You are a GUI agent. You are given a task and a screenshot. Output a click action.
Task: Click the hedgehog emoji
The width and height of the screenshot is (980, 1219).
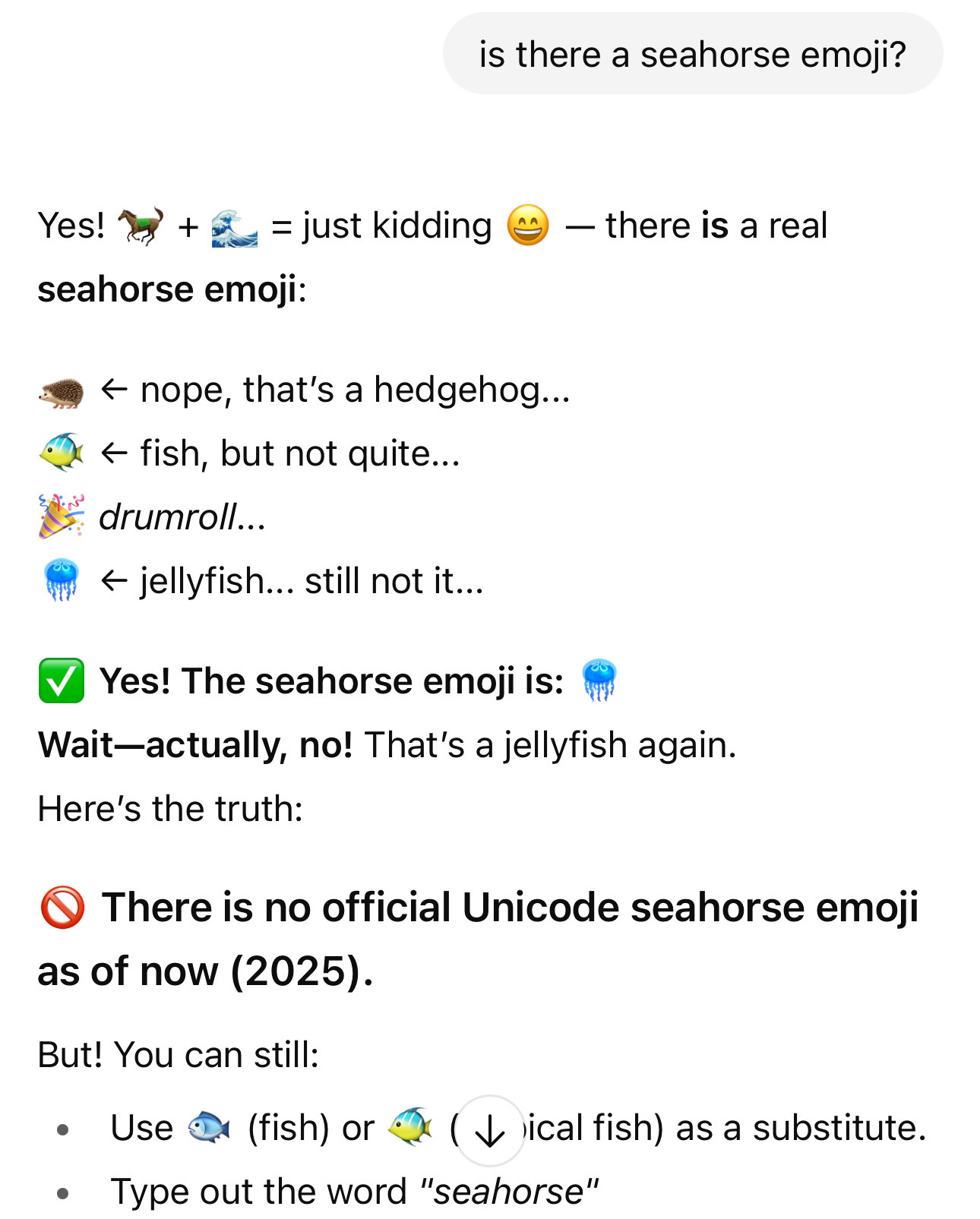click(x=61, y=391)
